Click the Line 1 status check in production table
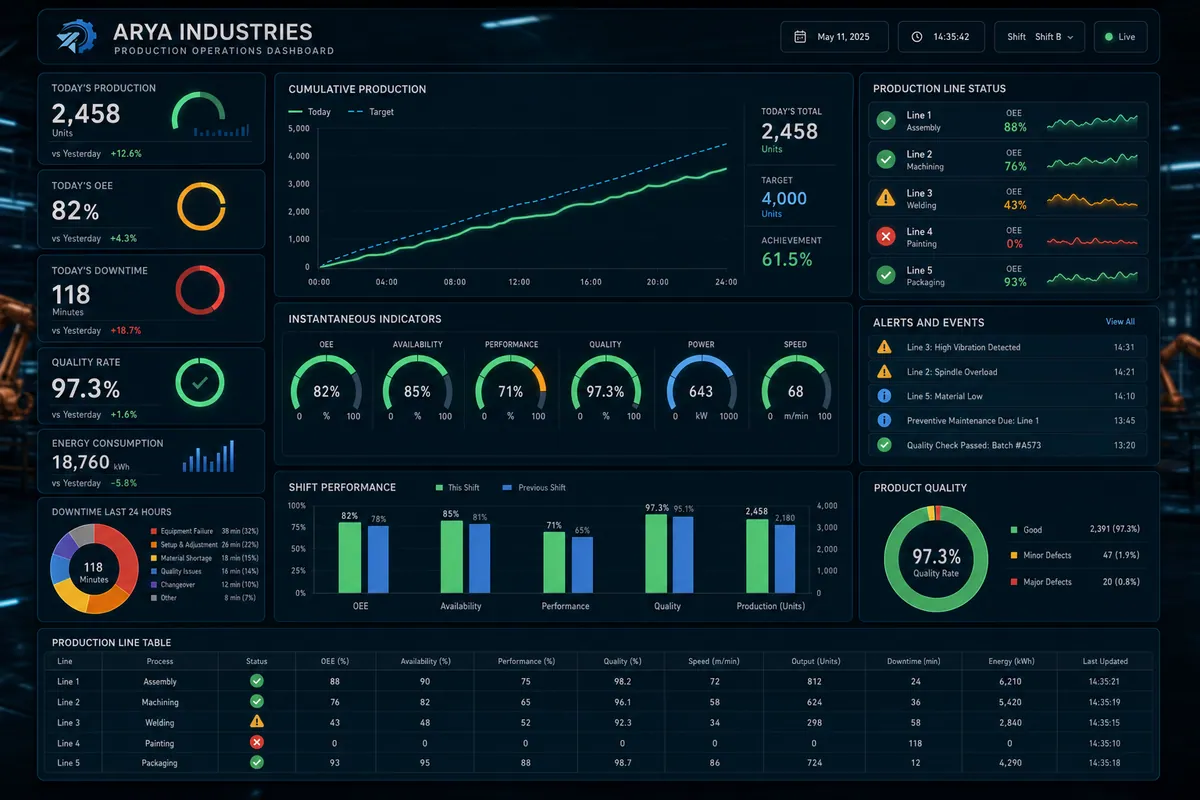Viewport: 1200px width, 800px height. 257,681
